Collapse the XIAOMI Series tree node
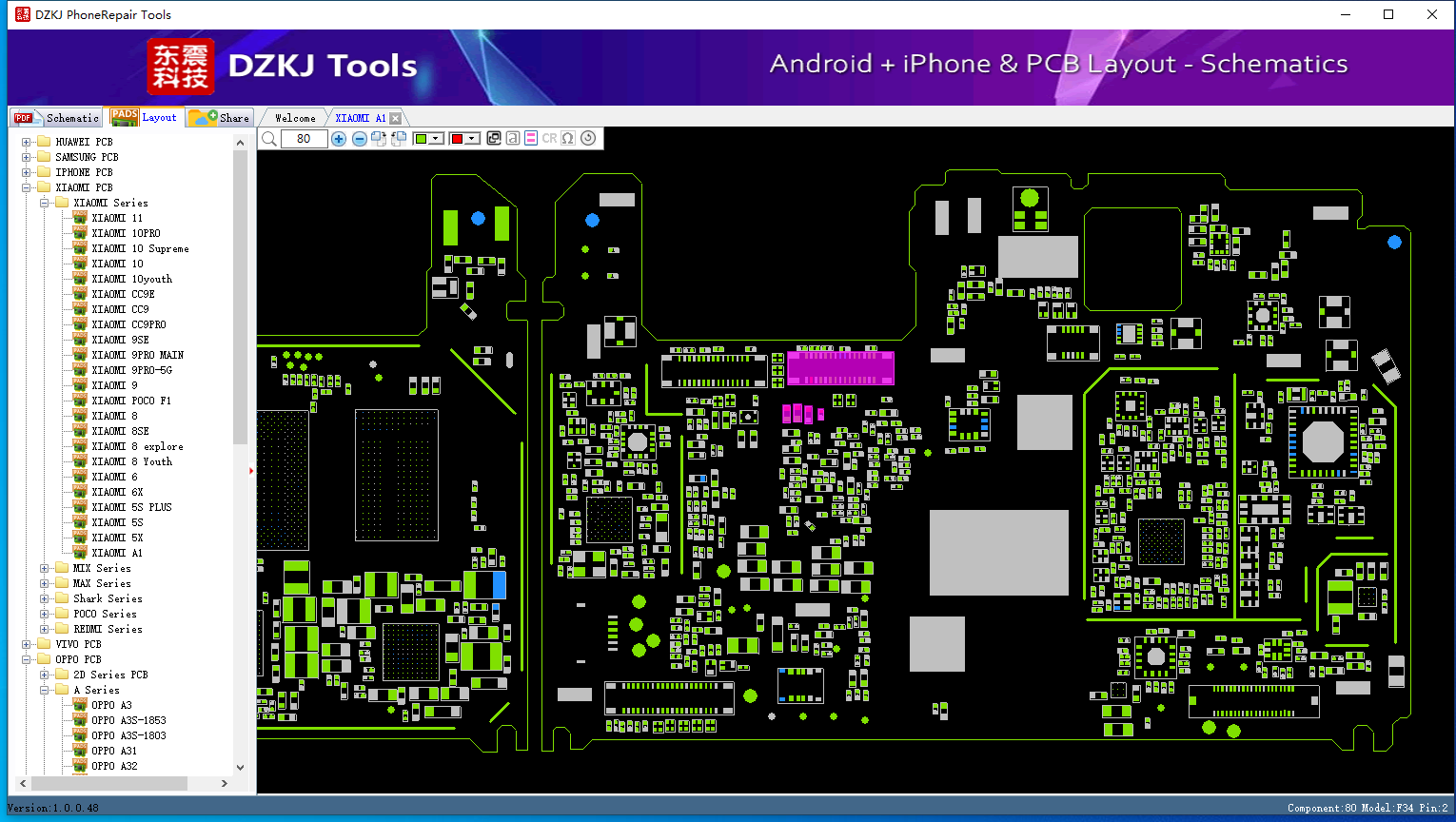The image size is (1456, 822). pos(44,203)
